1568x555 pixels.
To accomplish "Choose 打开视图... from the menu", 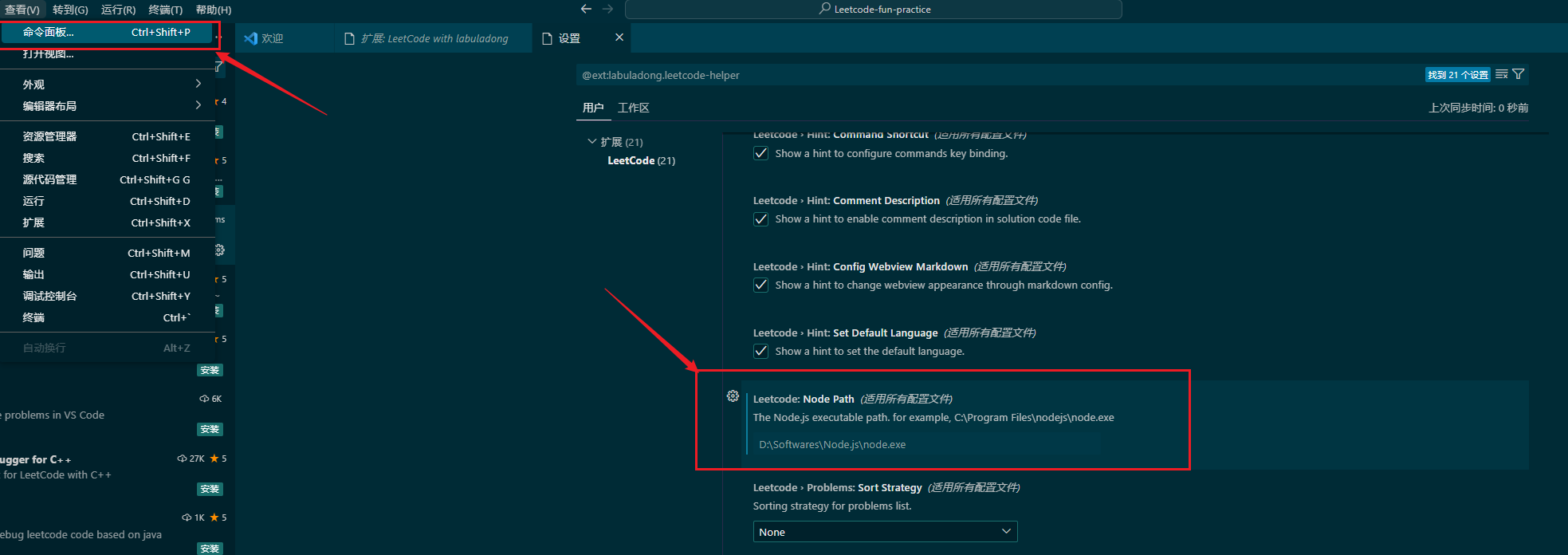I will [x=108, y=53].
